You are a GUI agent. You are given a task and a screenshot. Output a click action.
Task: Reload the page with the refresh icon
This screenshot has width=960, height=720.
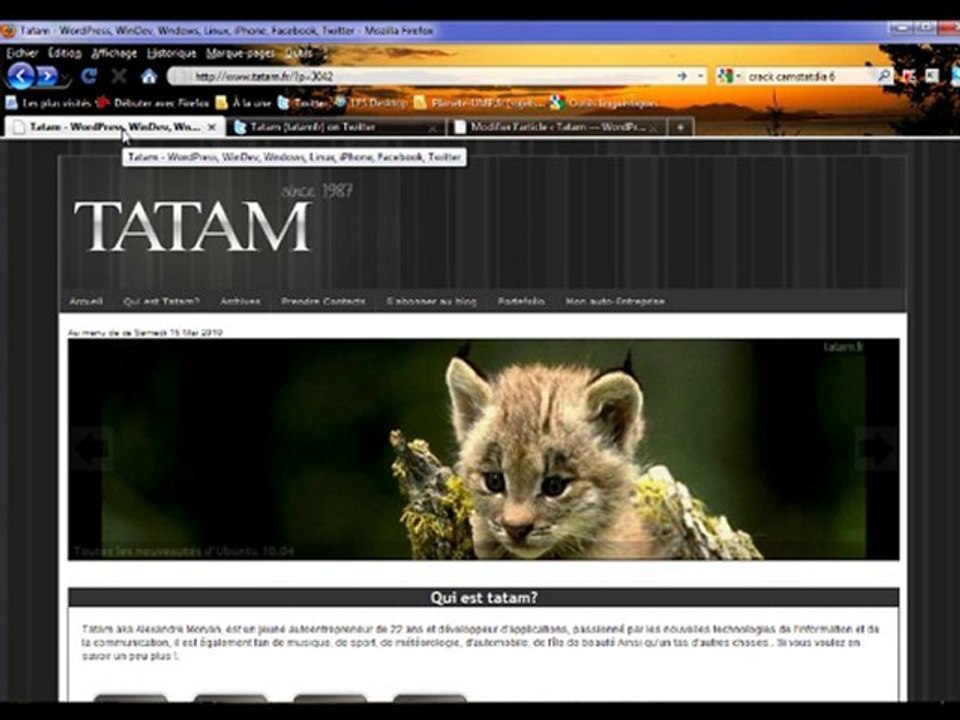click(x=89, y=76)
